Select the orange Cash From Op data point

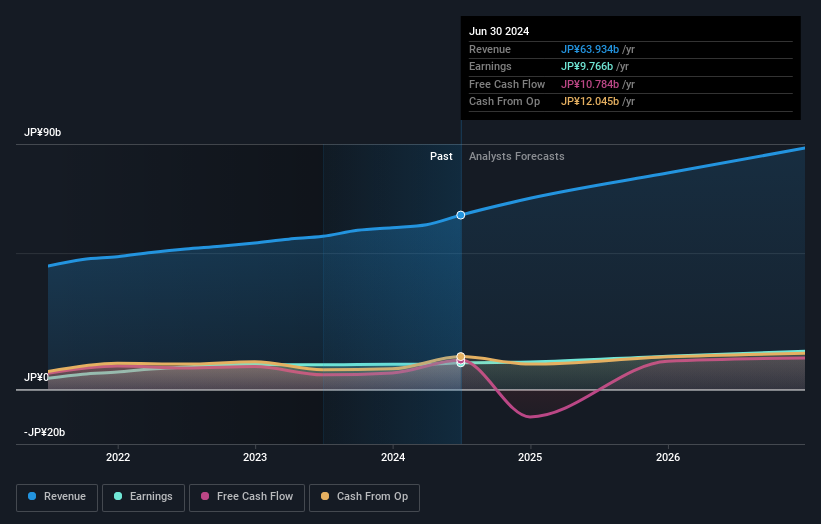click(461, 356)
